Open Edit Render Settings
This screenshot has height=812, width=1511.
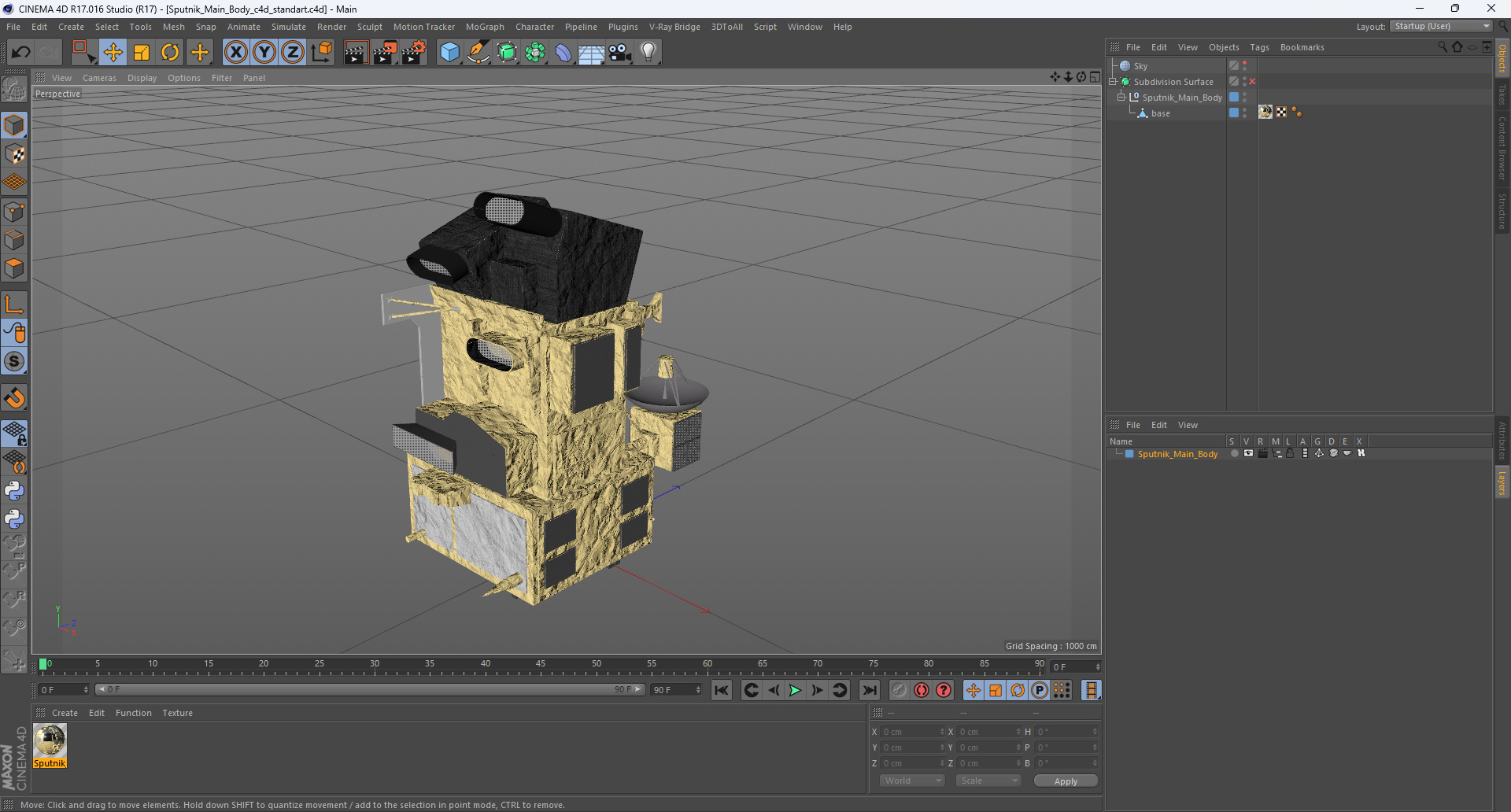(414, 53)
